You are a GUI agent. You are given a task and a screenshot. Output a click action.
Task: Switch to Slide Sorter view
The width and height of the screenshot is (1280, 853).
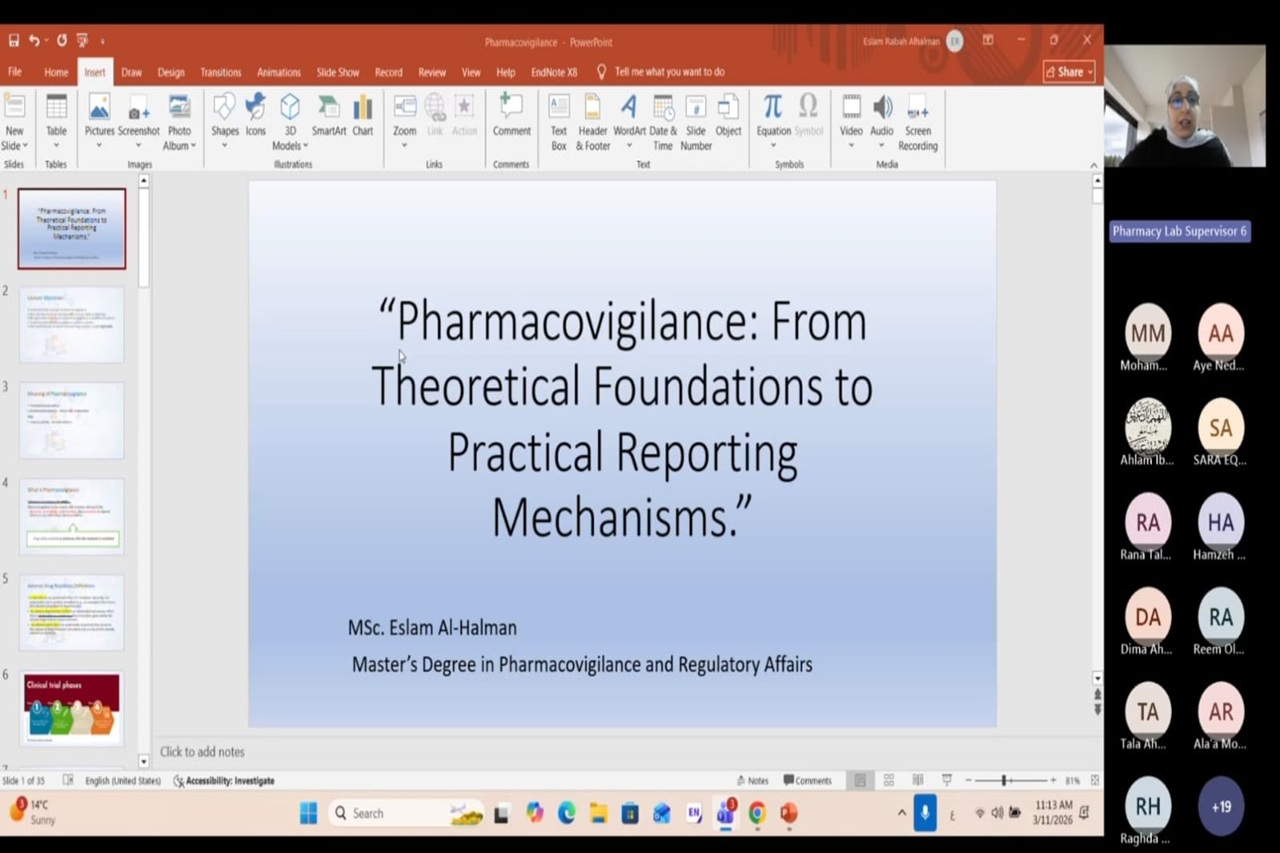pyautogui.click(x=888, y=780)
